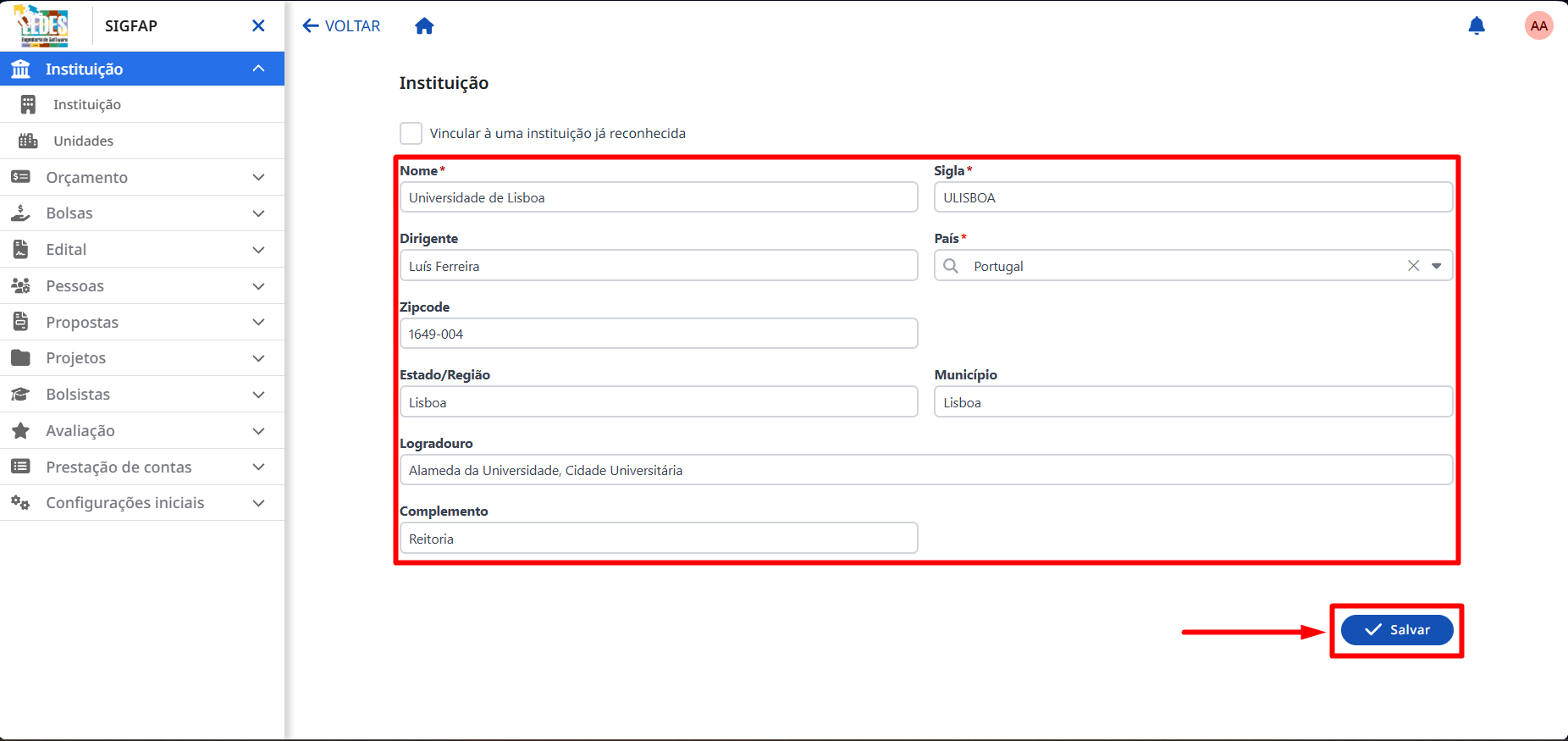Open the Instituição submenu item

(x=142, y=104)
